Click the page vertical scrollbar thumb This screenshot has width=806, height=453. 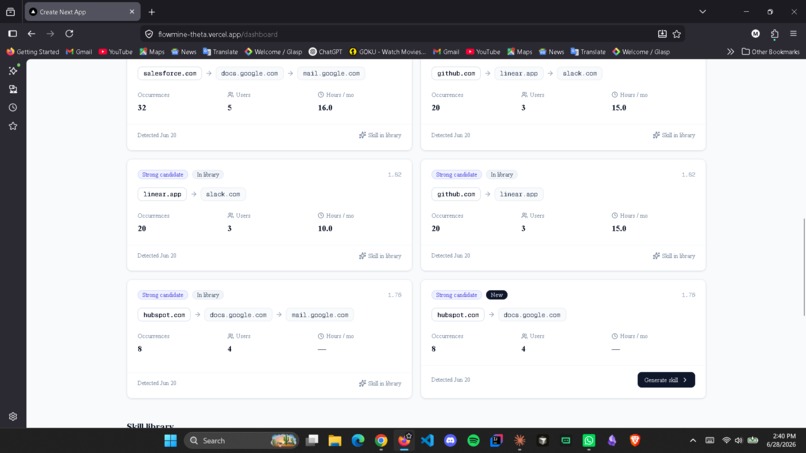803,267
